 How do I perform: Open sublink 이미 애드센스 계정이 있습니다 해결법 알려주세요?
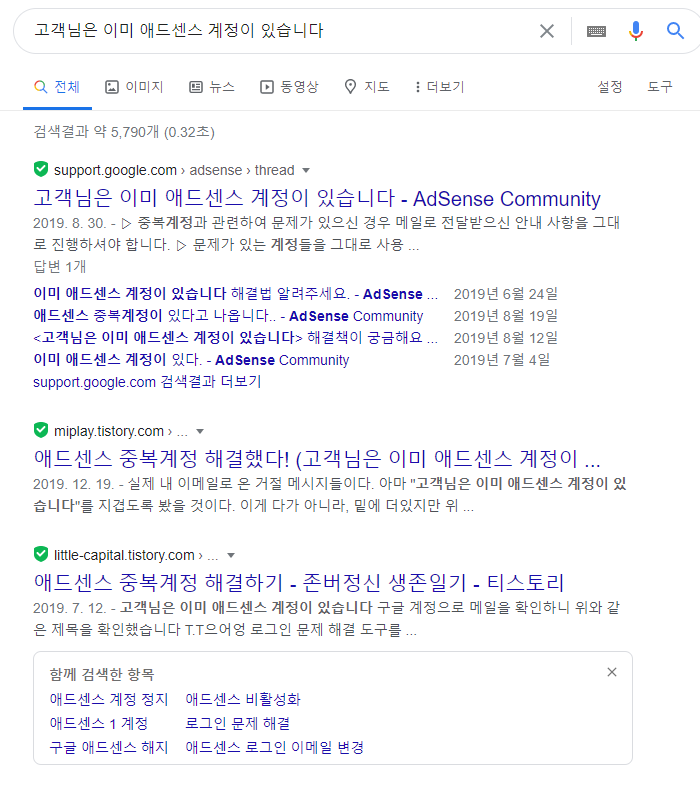pyautogui.click(x=235, y=293)
